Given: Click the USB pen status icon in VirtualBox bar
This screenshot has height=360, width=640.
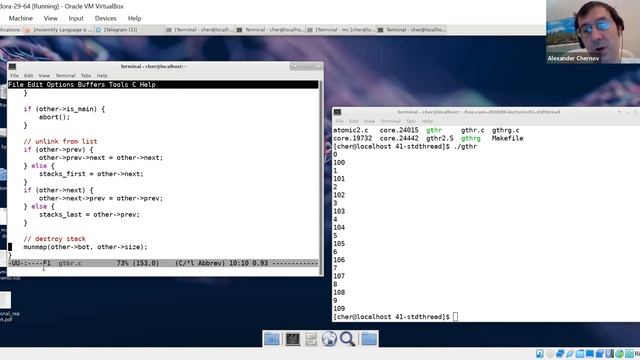Looking at the screenshot, I should (570, 354).
